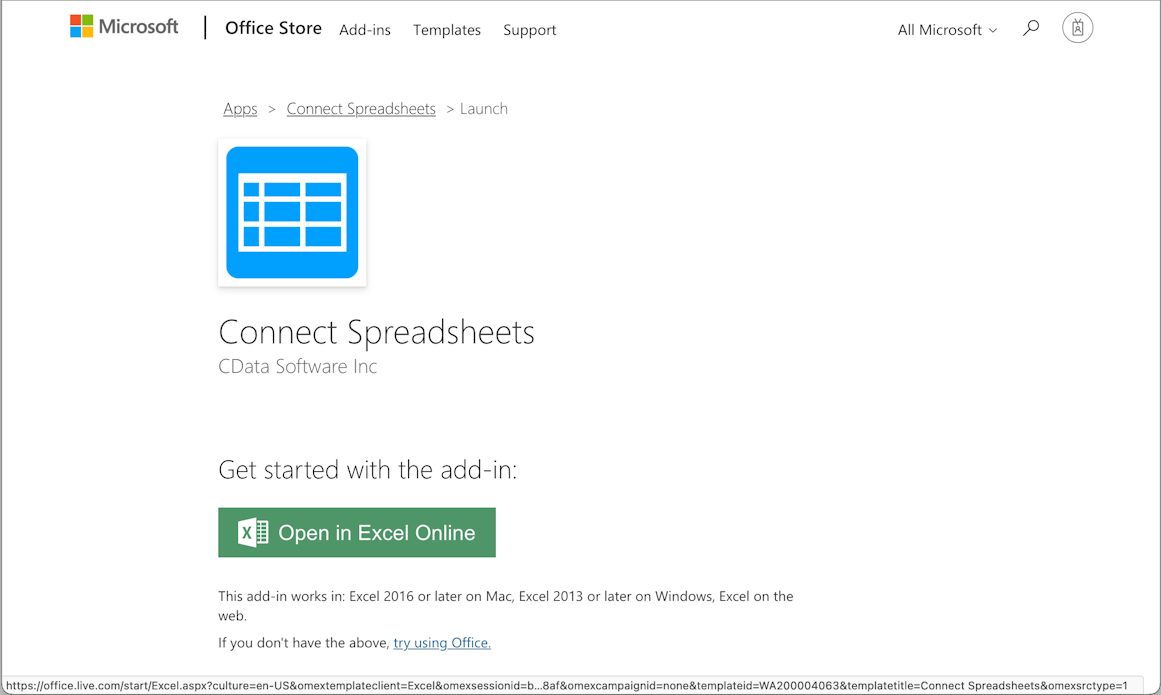Expand the All Microsoft dropdown

click(946, 30)
